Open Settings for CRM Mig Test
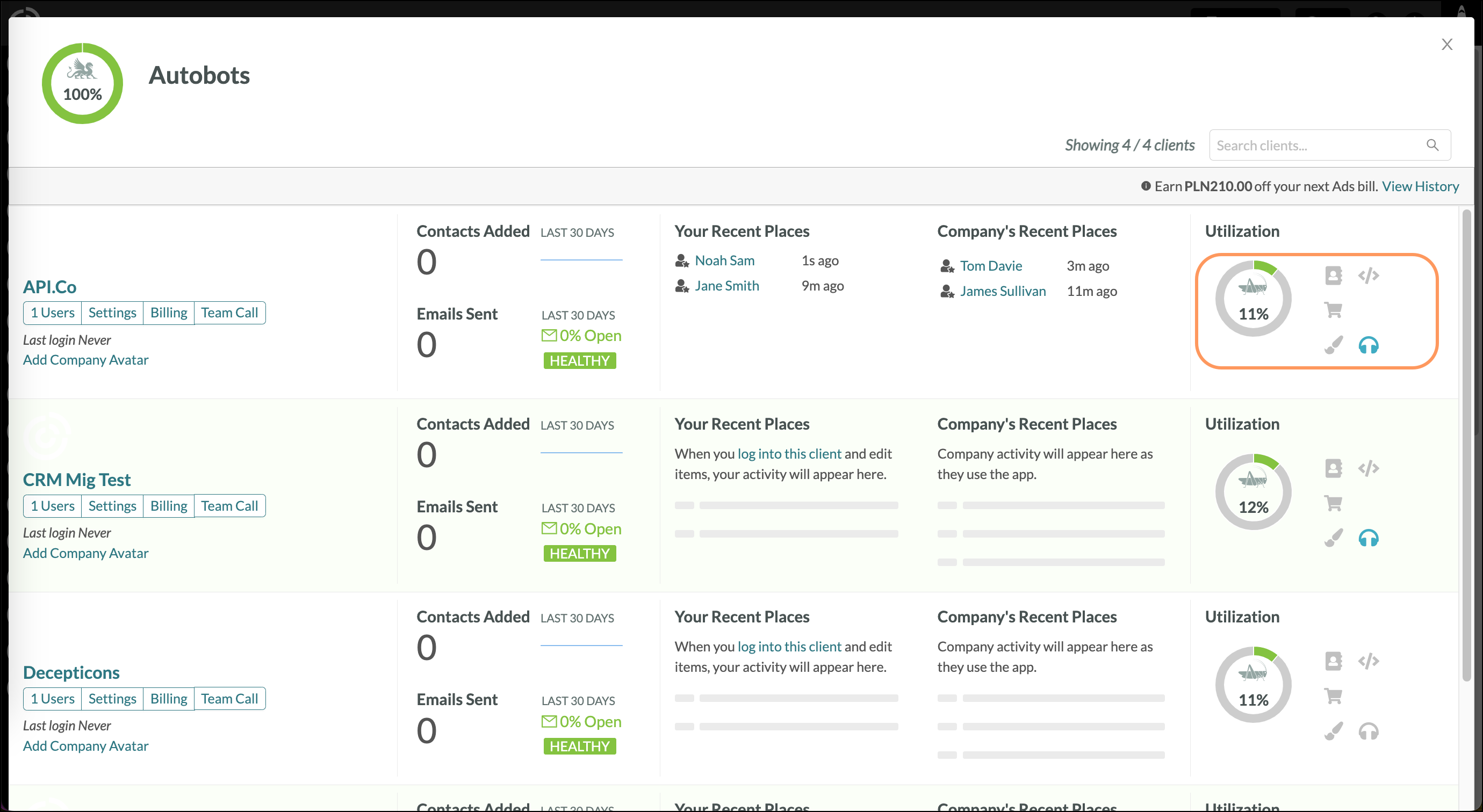 112,506
